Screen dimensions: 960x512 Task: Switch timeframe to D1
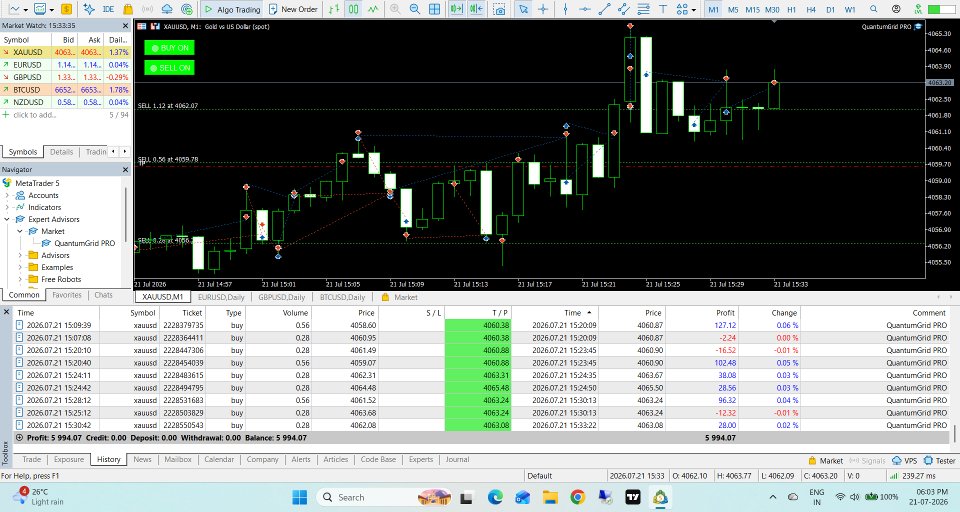tap(830, 9)
